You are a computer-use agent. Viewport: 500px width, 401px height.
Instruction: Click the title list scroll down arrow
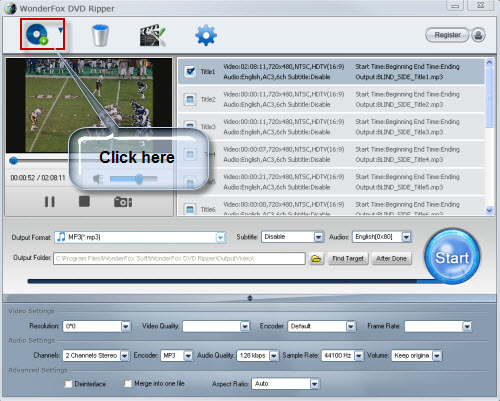pos(489,210)
